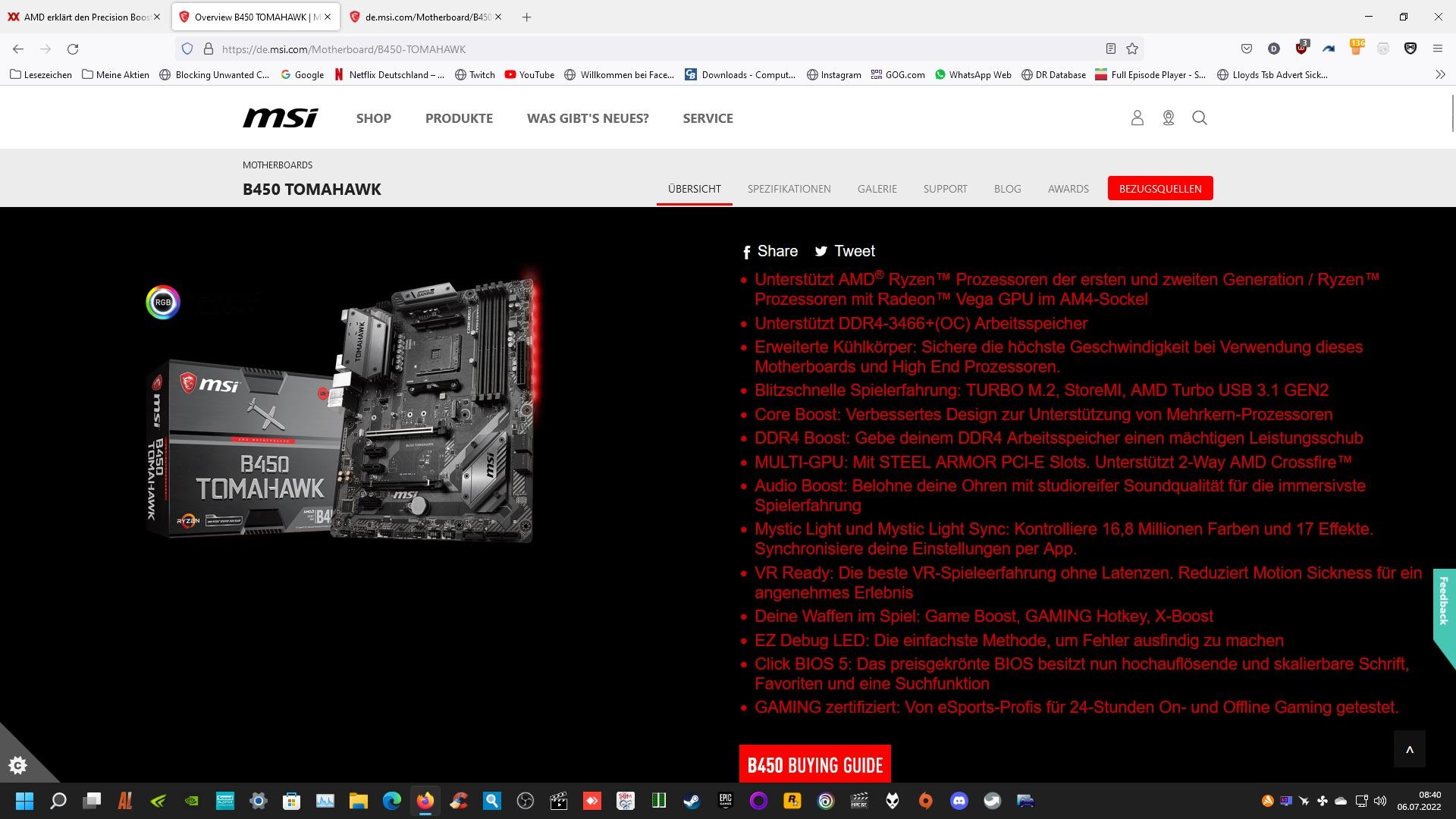Viewport: 1456px width, 819px height.
Task: Open the MSI site search icon
Action: point(1199,118)
